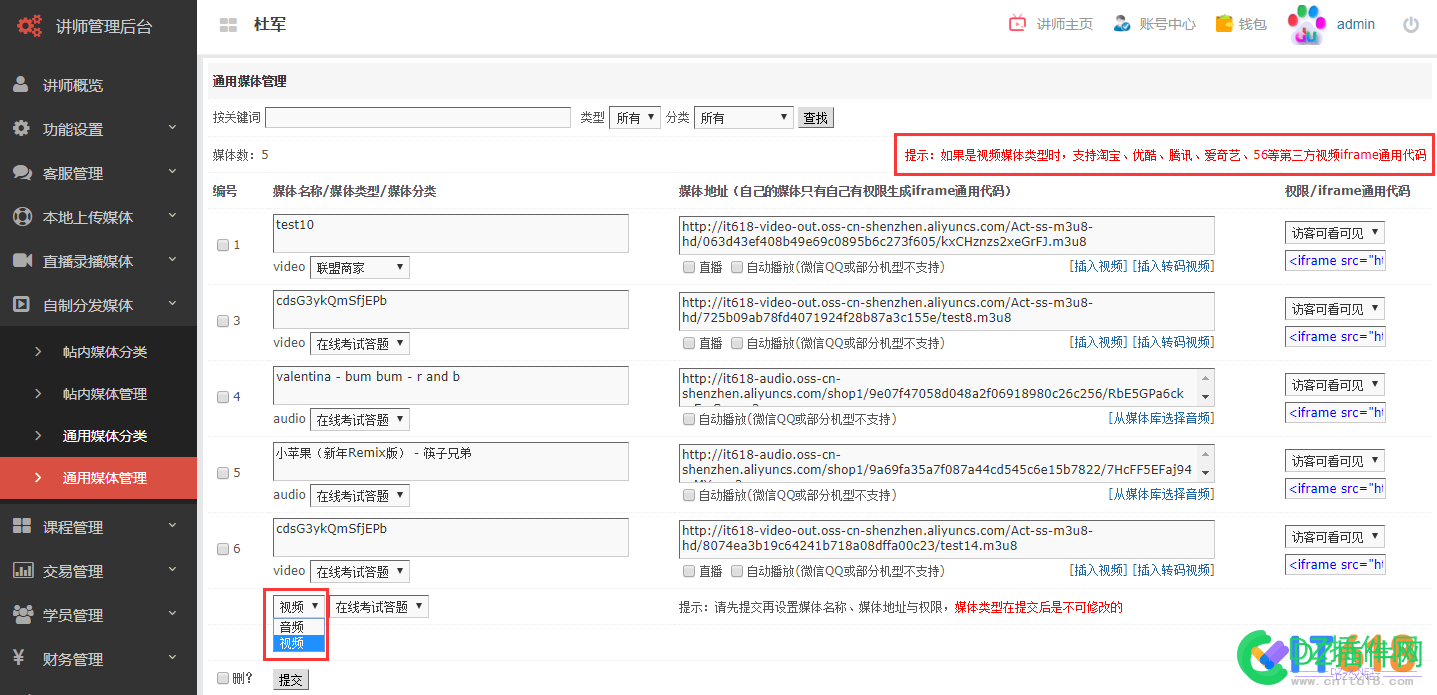The image size is (1437, 695).
Task: Click the 功能设置 gear icon
Action: (x=22, y=128)
